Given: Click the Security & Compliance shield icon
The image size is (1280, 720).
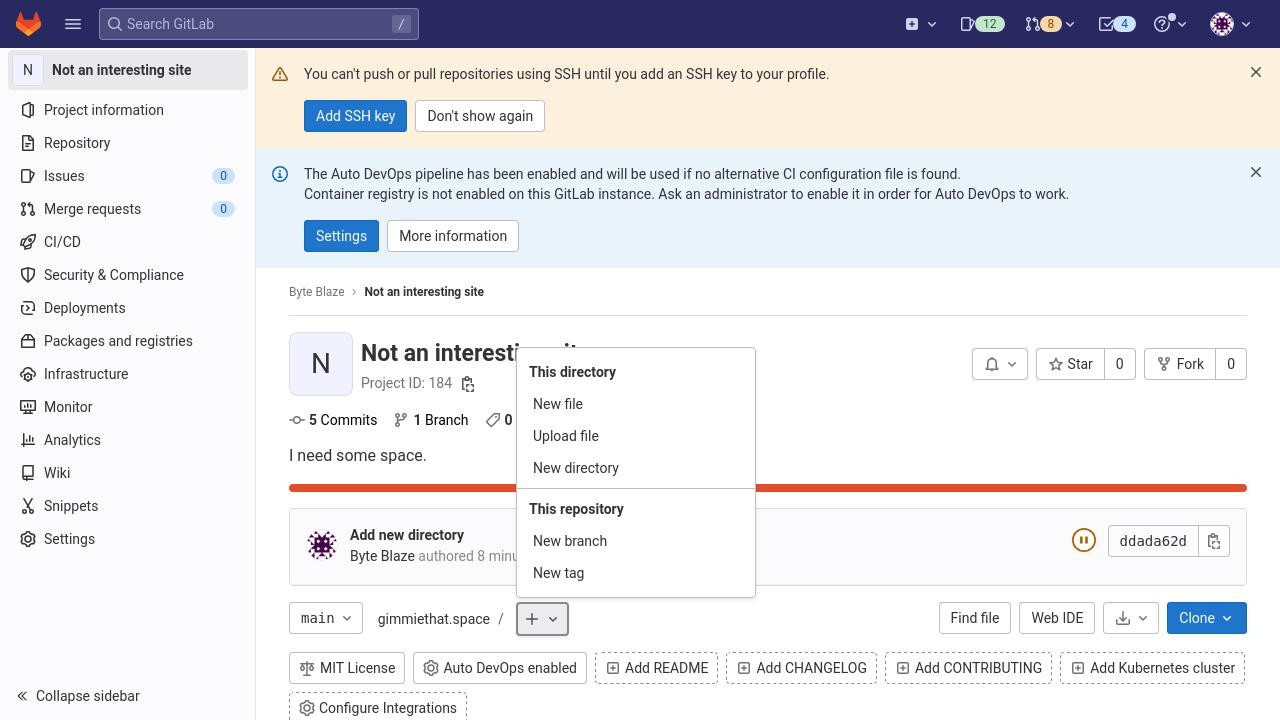Looking at the screenshot, I should tap(28, 275).
